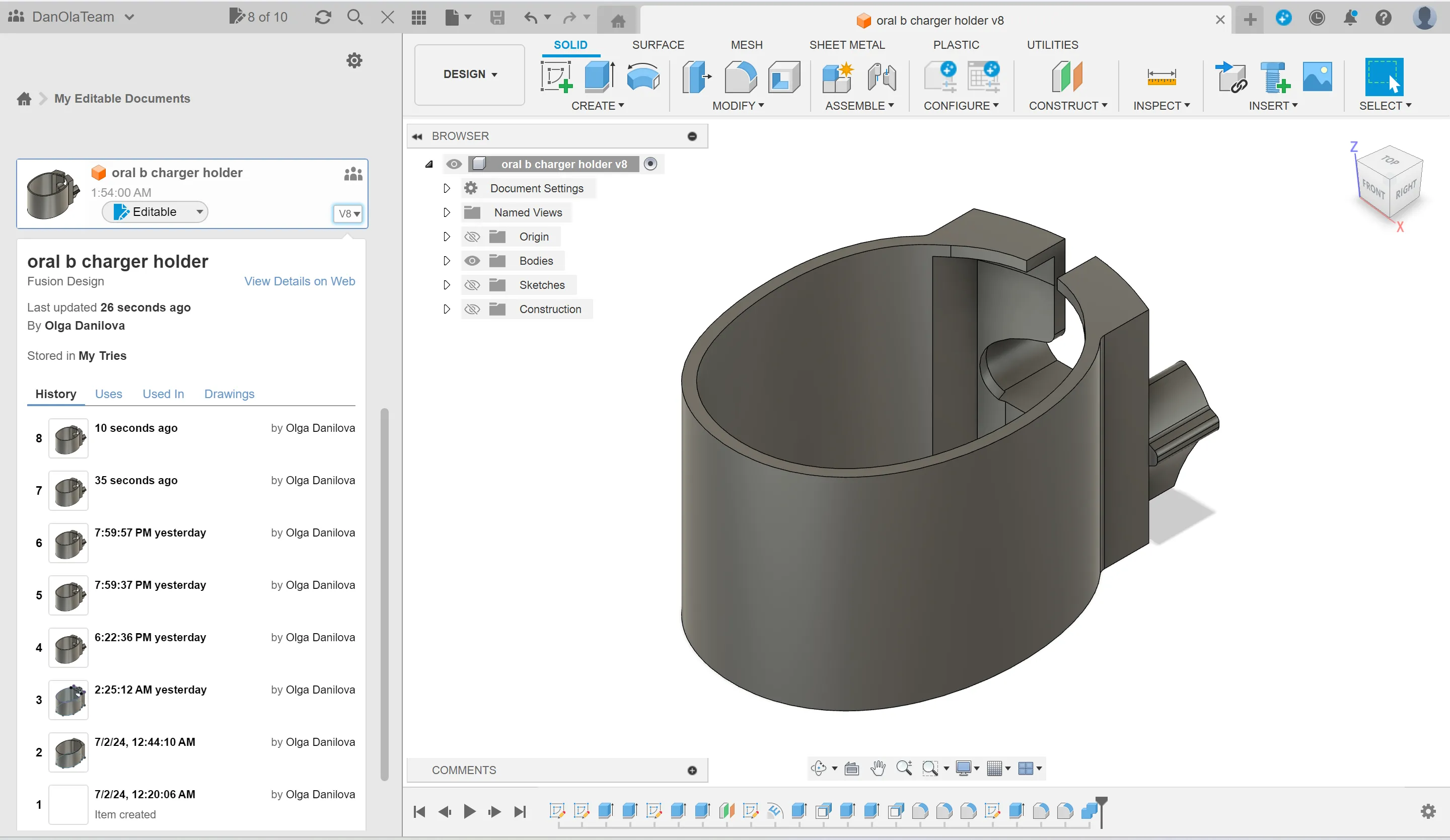
Task: Click the Joint tool icon
Action: (x=882, y=77)
